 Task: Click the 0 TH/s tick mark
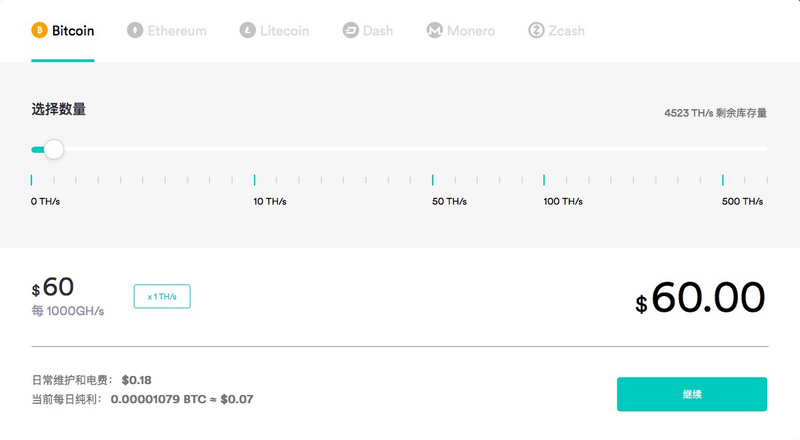(32, 180)
